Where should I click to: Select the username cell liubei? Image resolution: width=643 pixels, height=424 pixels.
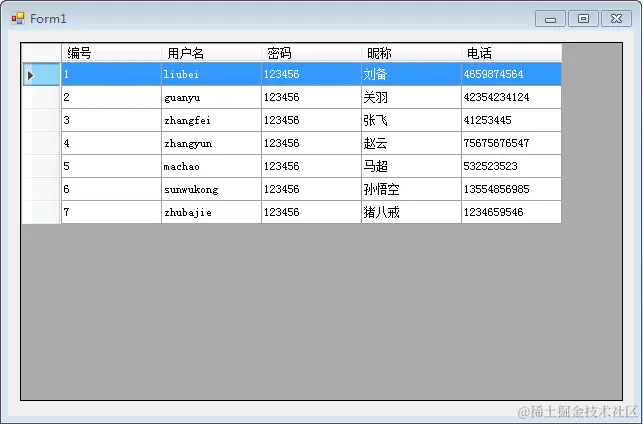tap(211, 74)
